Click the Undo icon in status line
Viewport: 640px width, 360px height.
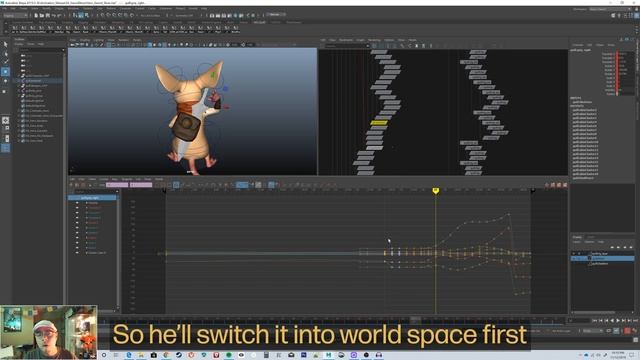(53, 16)
